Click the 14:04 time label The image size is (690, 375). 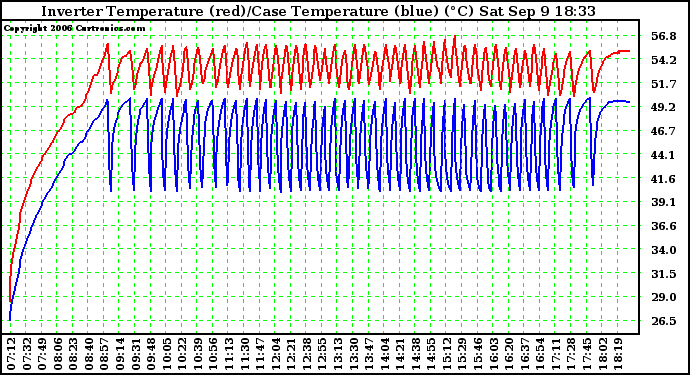pos(385,354)
